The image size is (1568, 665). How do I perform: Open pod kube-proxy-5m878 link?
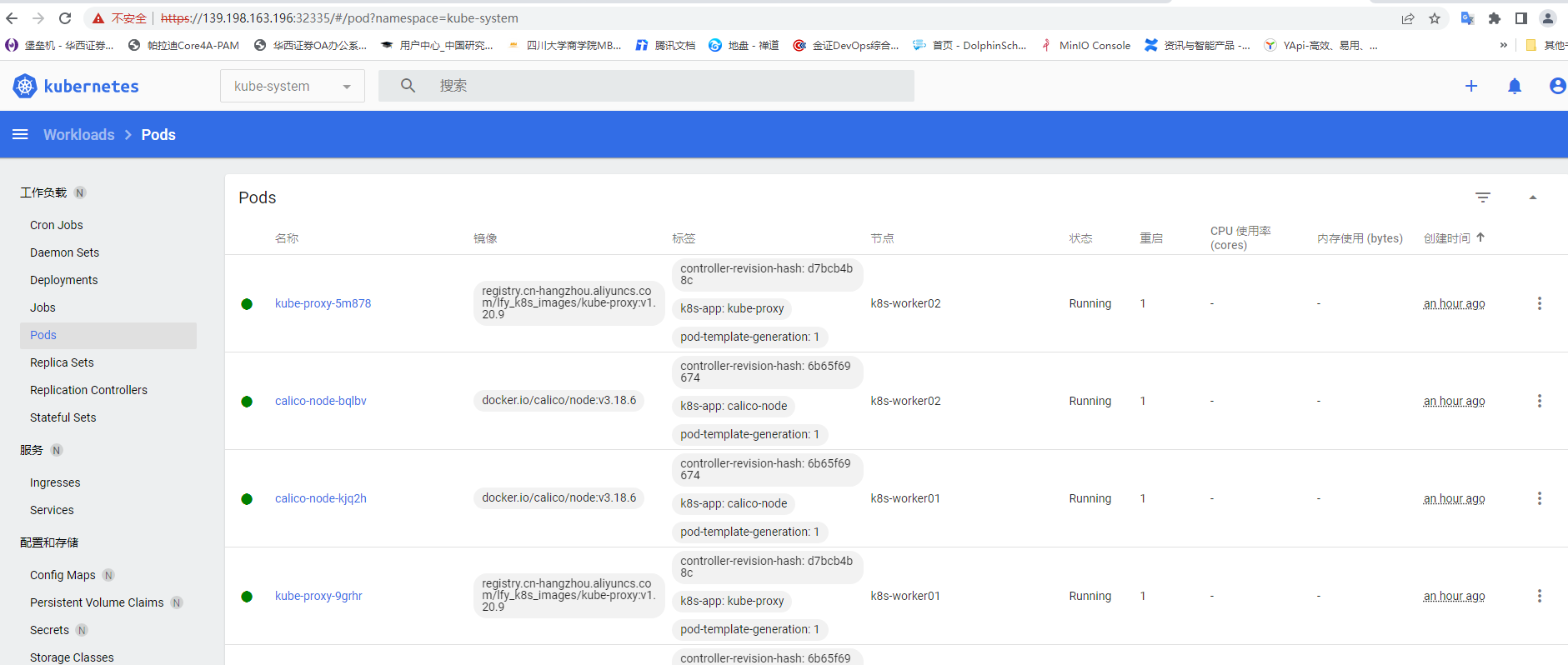click(323, 303)
